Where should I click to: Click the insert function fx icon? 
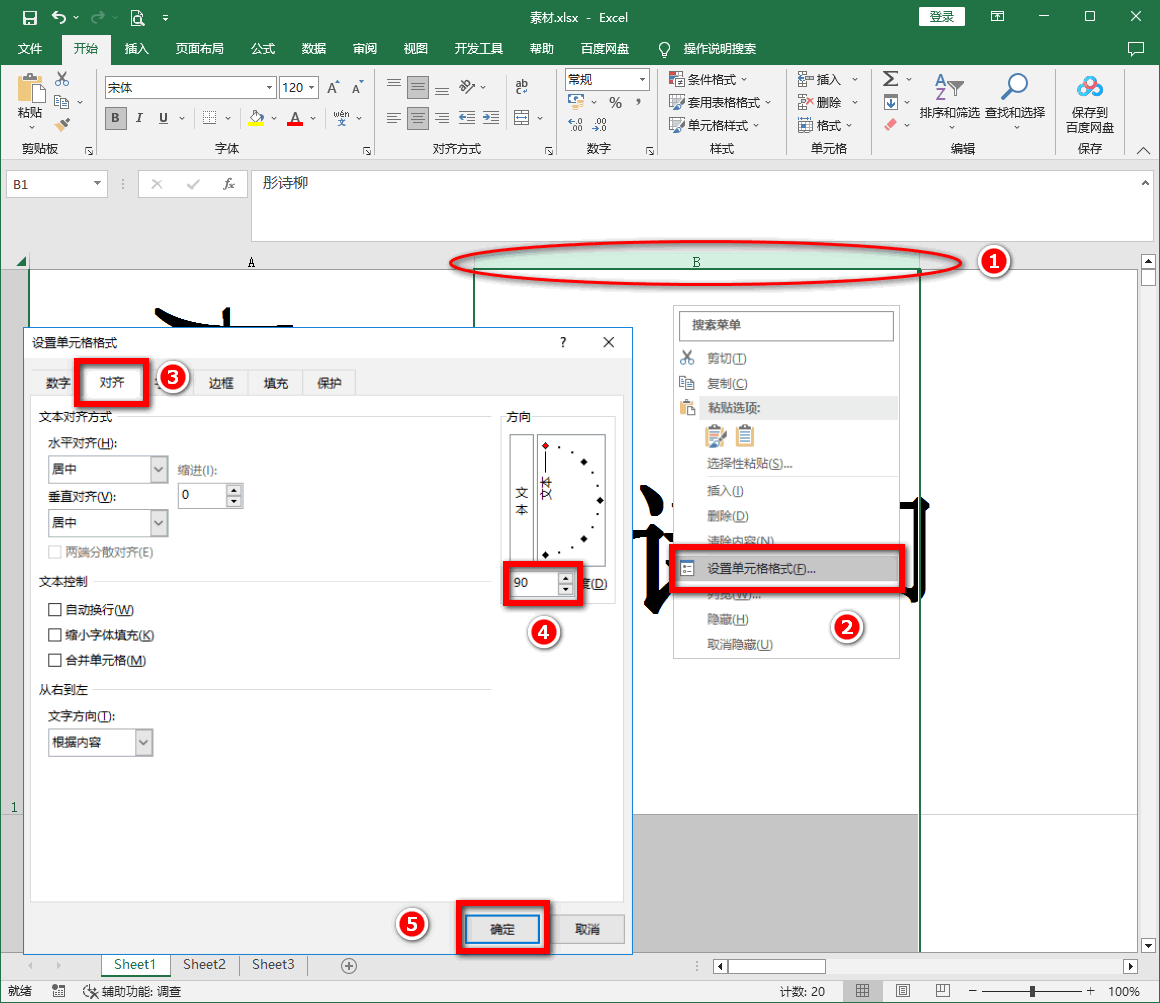(229, 184)
